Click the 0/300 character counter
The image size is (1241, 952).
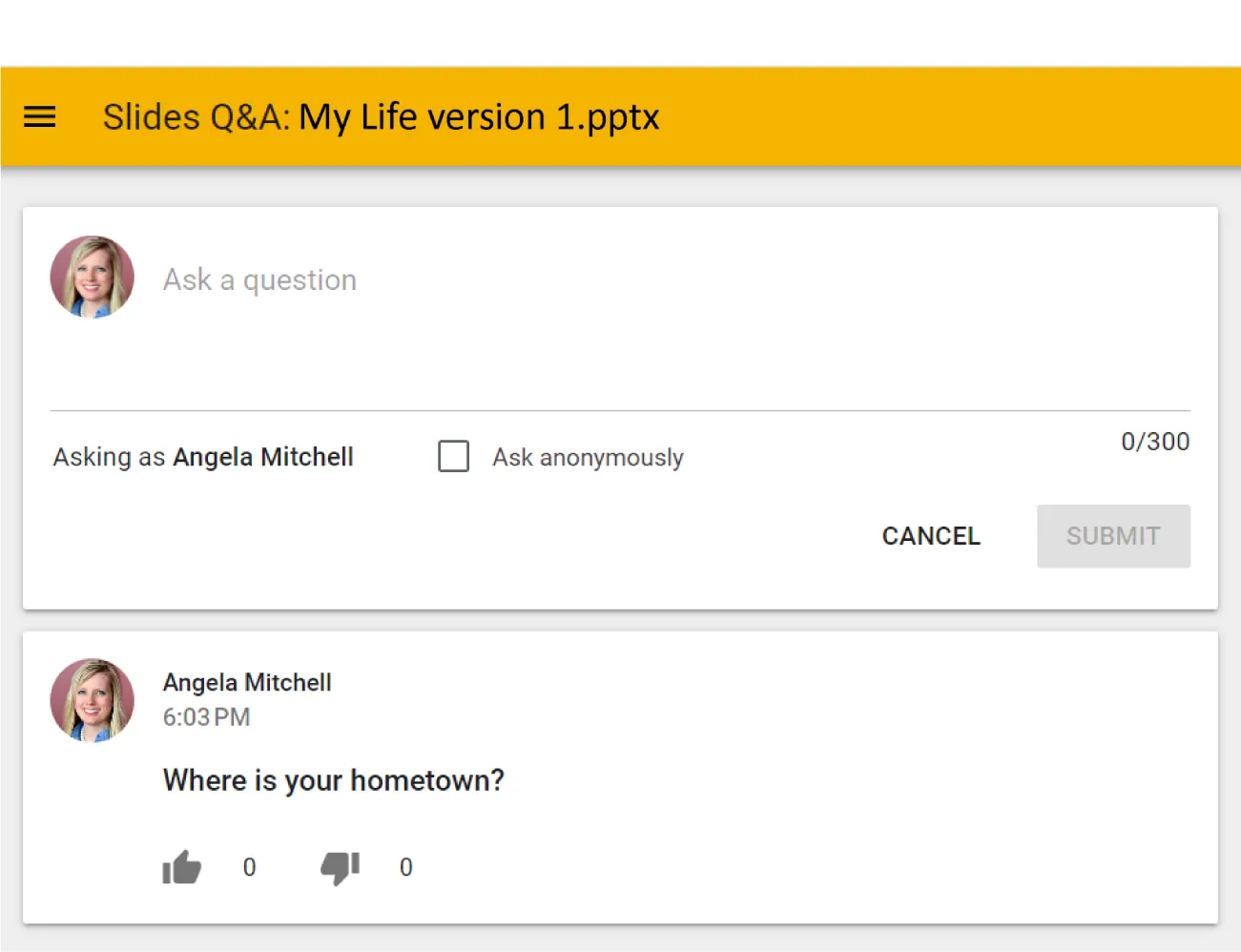tap(1155, 442)
